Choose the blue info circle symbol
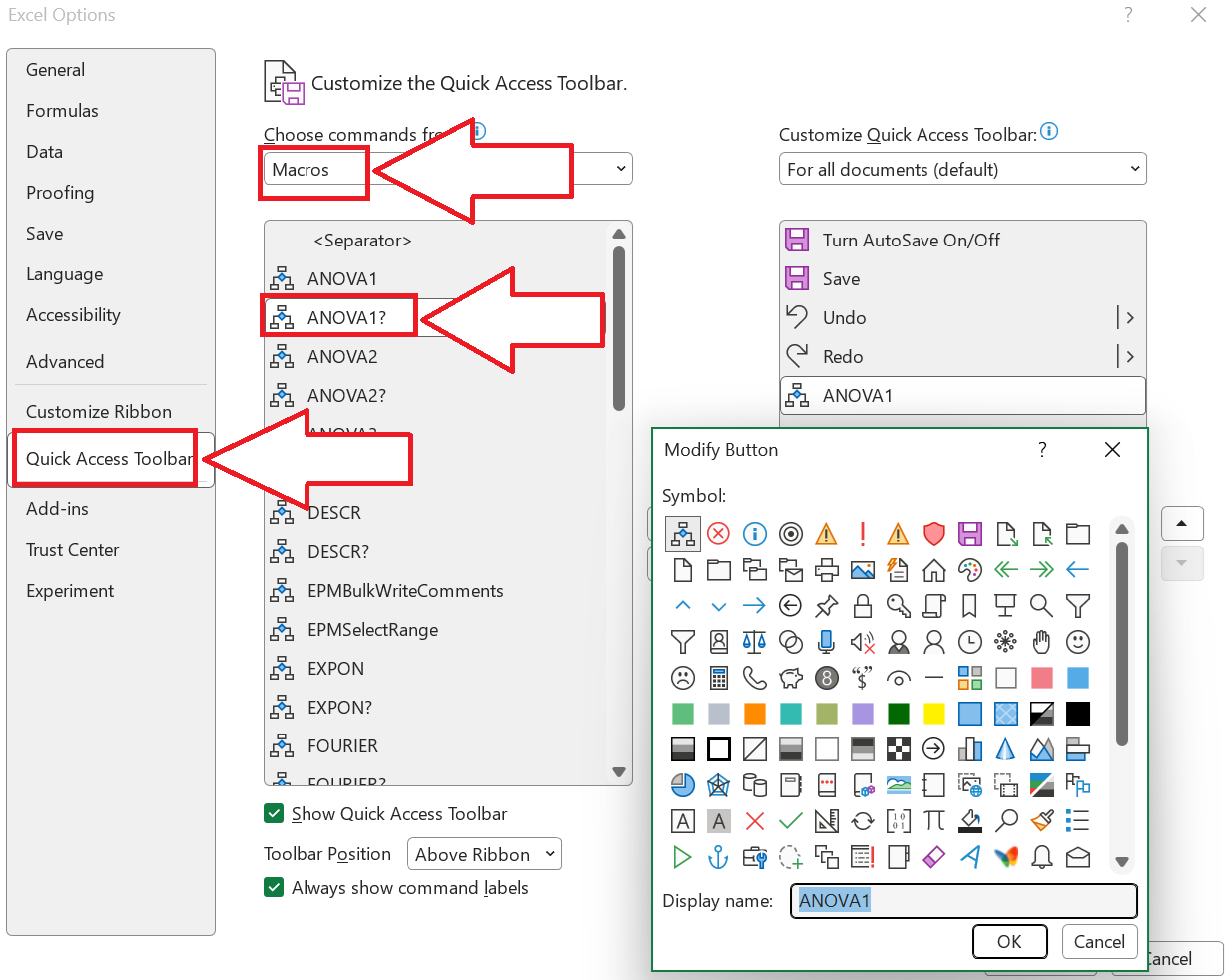The width and height of the screenshot is (1230, 980). point(755,534)
